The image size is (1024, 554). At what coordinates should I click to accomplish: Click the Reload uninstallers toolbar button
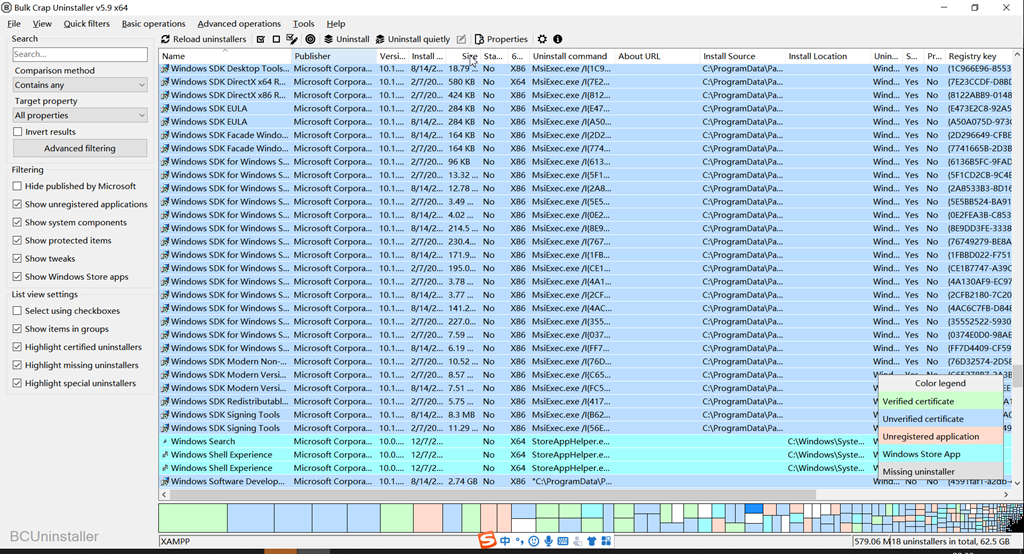(204, 40)
